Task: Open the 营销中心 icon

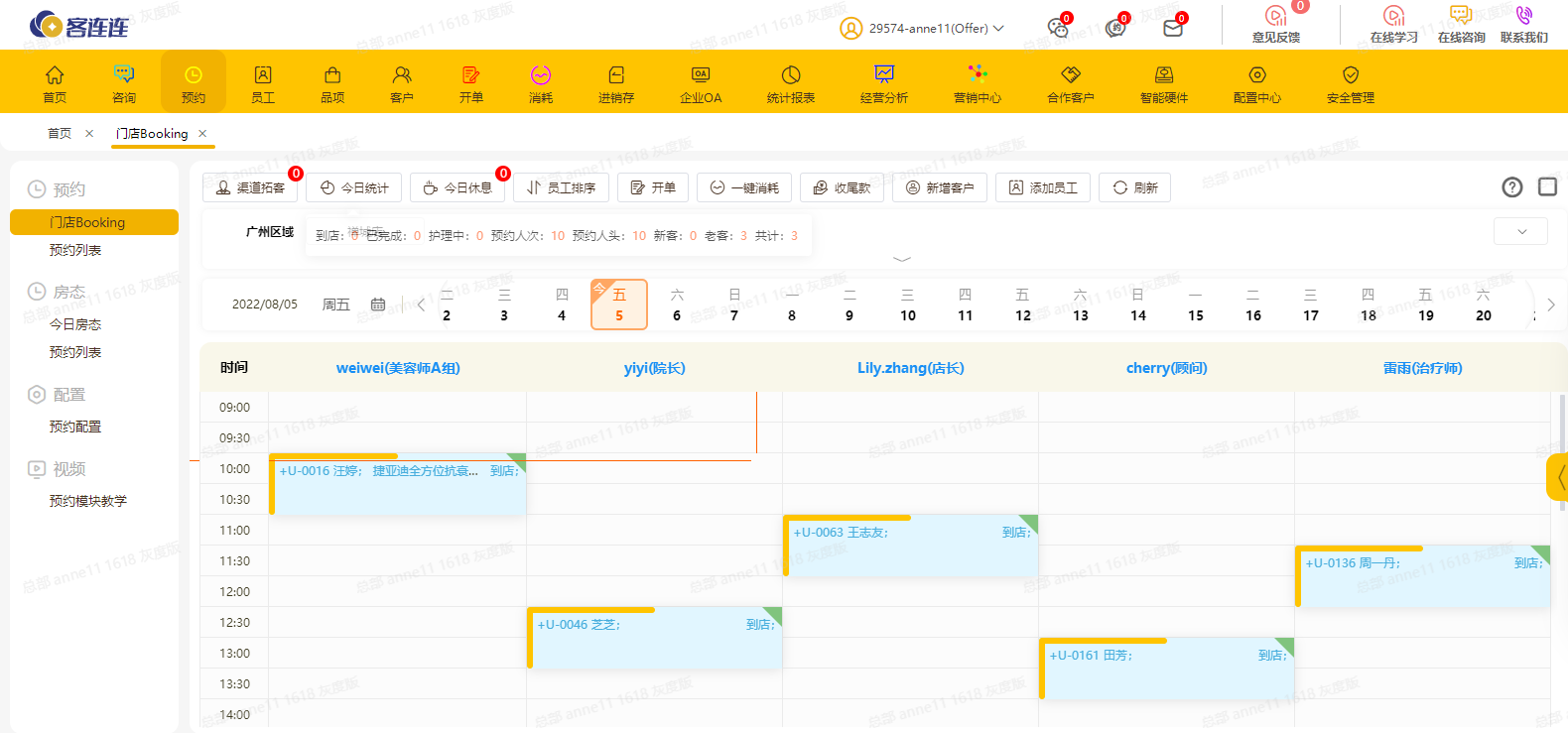Action: pyautogui.click(x=978, y=74)
